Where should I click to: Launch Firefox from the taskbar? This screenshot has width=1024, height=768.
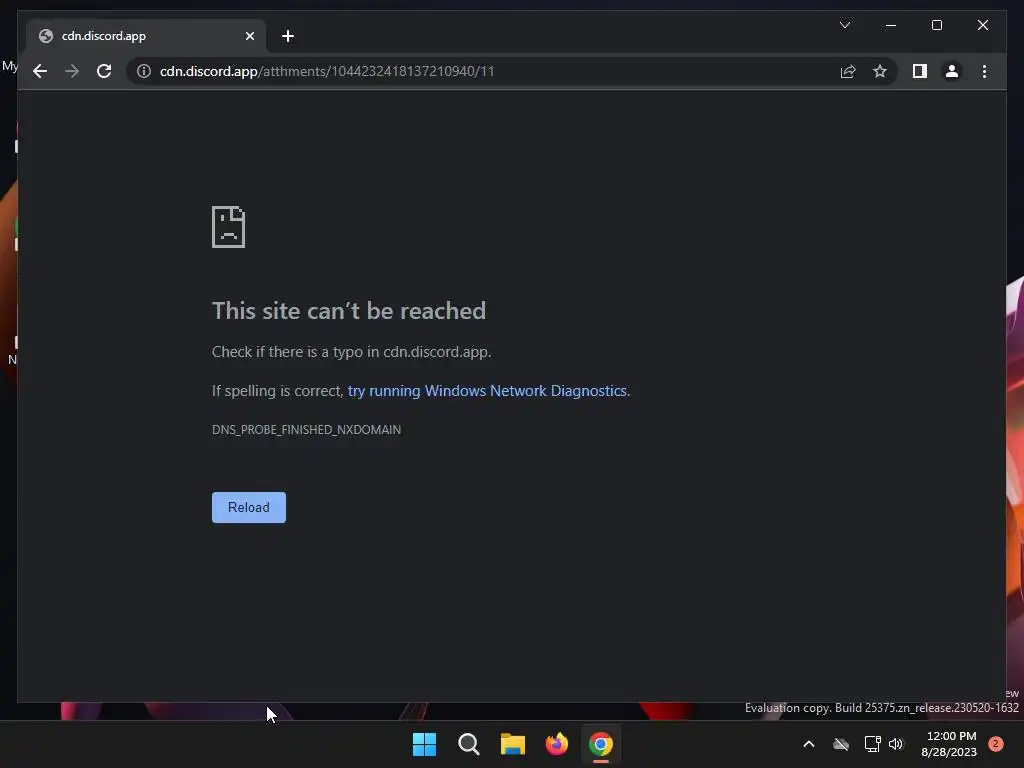[x=556, y=744]
